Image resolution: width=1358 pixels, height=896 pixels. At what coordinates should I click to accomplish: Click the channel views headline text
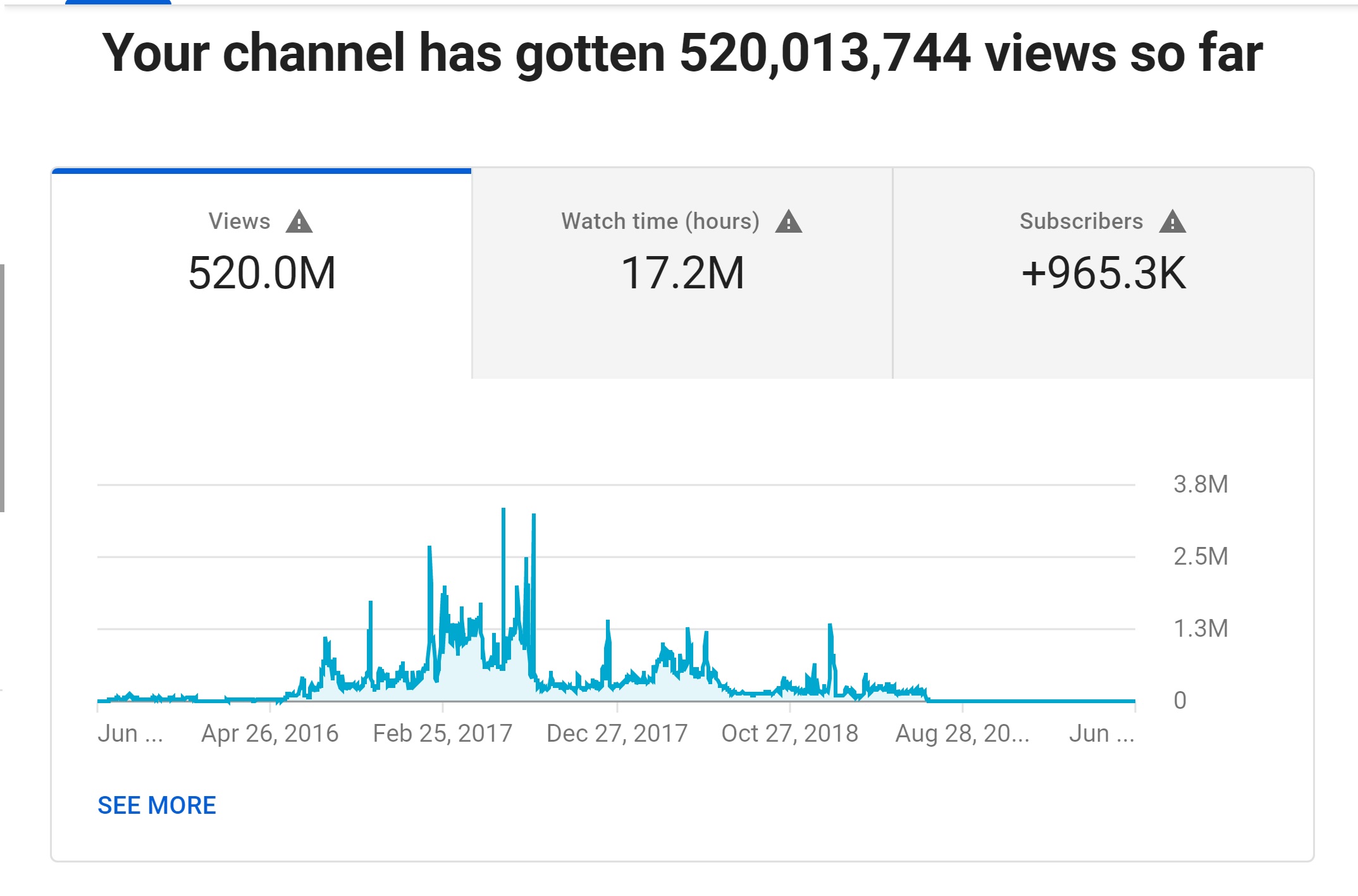click(x=682, y=53)
